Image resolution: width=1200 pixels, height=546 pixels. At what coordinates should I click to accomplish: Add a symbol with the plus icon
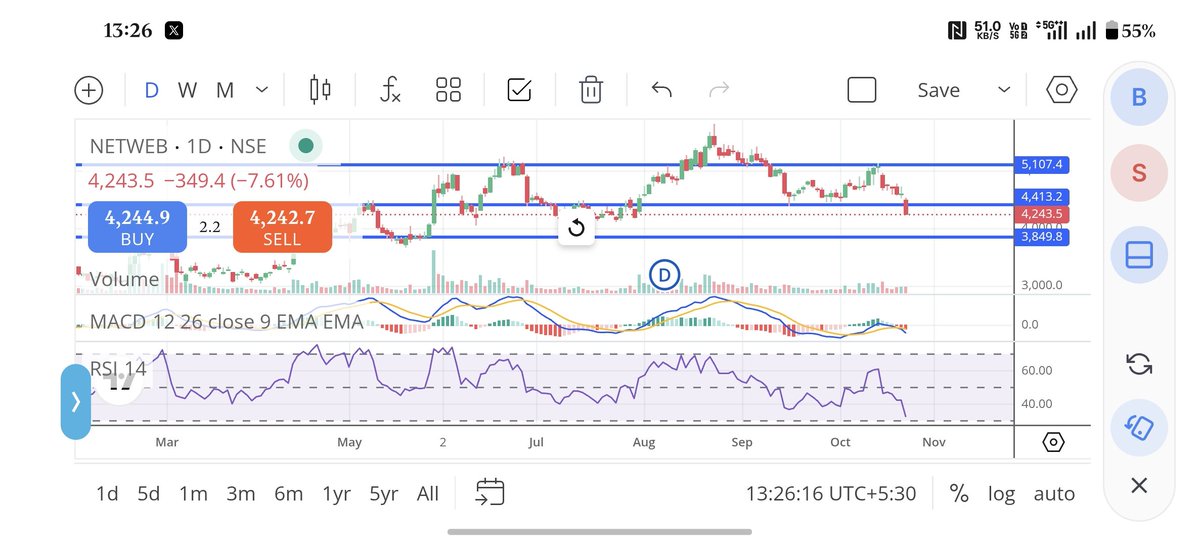[x=89, y=90]
